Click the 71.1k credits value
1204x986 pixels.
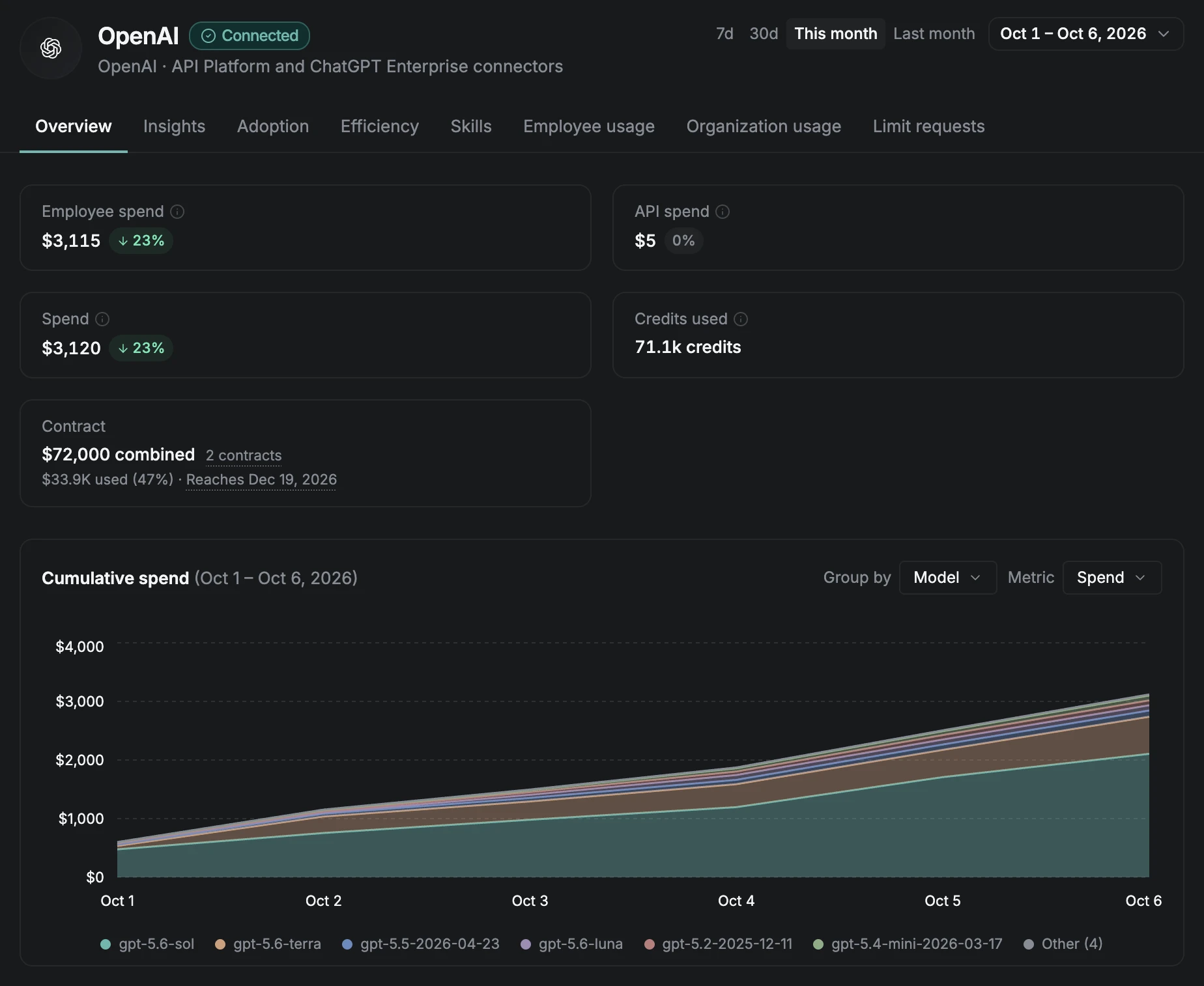[x=688, y=347]
